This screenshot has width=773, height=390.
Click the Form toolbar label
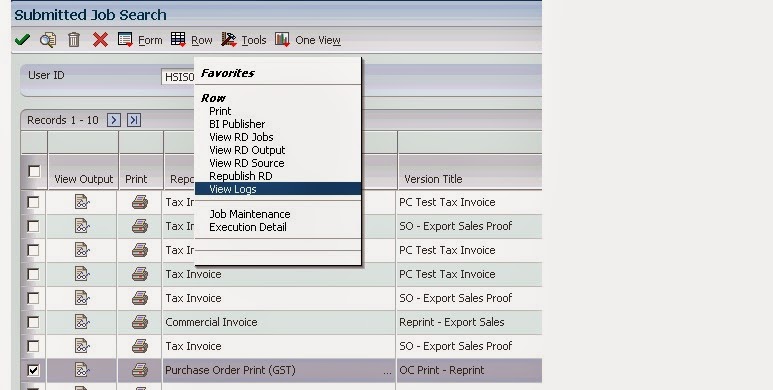(x=150, y=40)
